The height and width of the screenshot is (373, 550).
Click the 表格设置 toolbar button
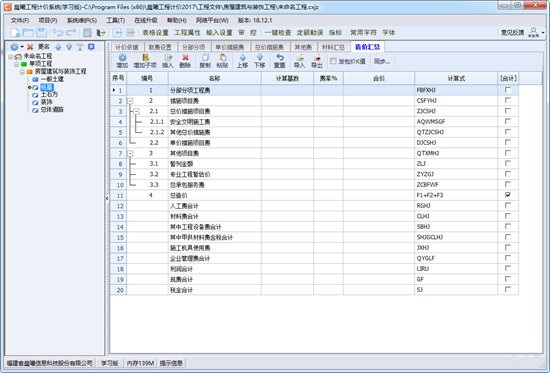pos(155,33)
